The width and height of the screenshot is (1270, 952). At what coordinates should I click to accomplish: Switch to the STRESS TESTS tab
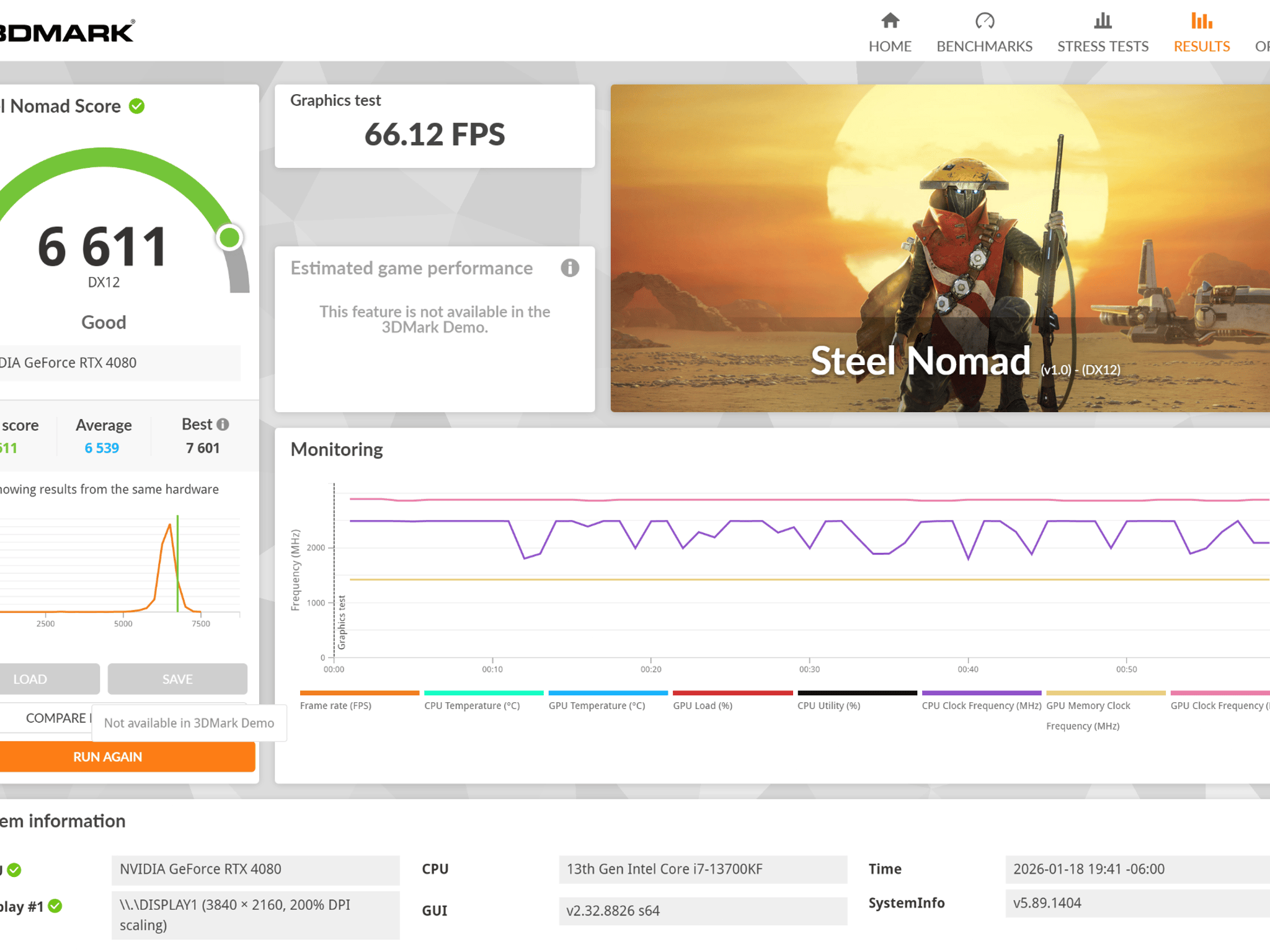tap(1103, 46)
